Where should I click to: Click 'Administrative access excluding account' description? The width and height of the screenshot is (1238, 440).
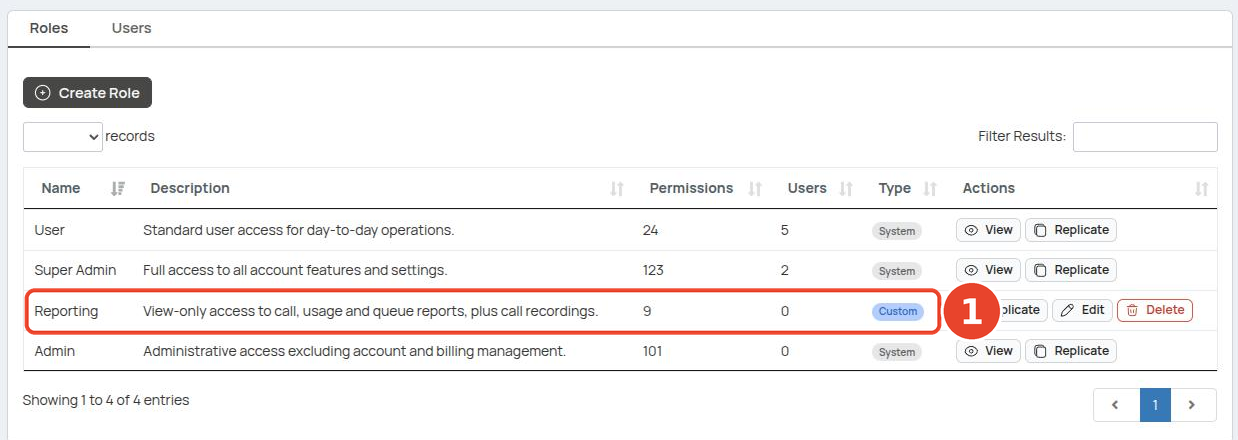(354, 351)
